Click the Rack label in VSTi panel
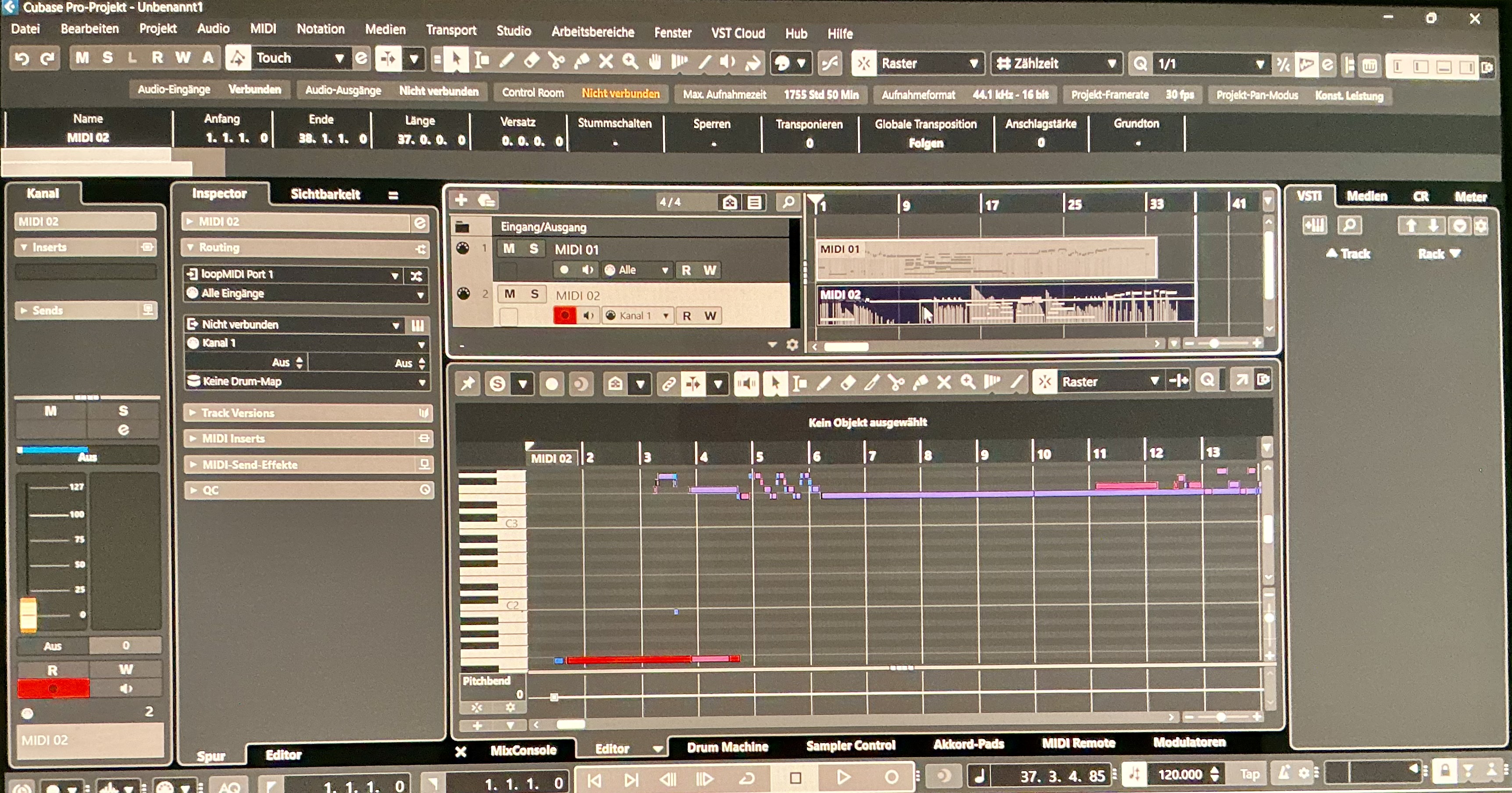 [x=1439, y=254]
